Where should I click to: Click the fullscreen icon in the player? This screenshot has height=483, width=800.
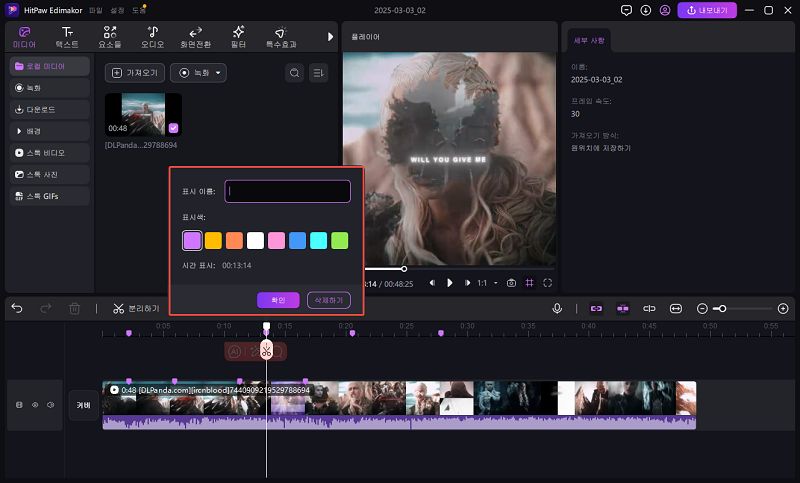547,283
